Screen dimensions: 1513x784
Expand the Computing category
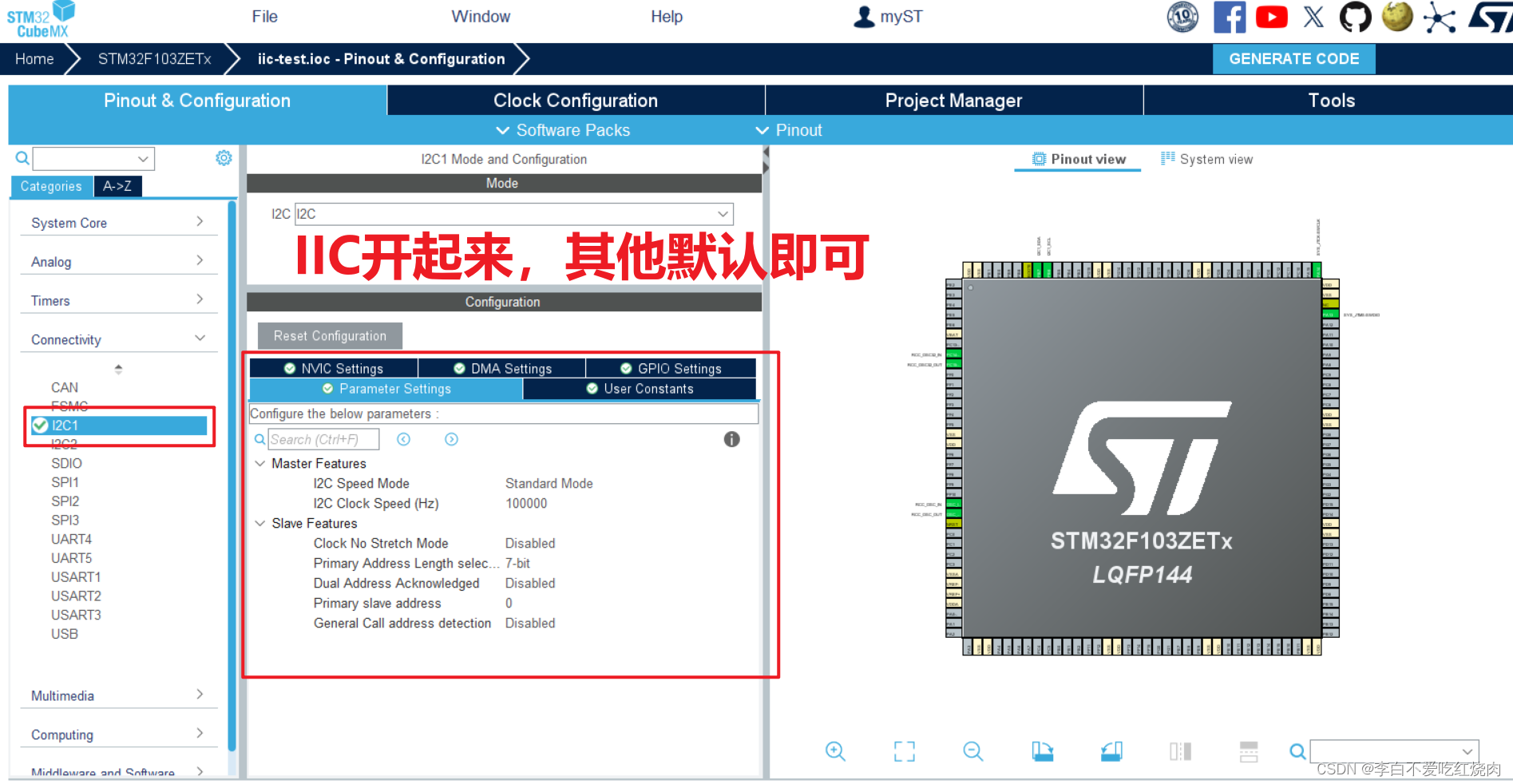pos(118,735)
